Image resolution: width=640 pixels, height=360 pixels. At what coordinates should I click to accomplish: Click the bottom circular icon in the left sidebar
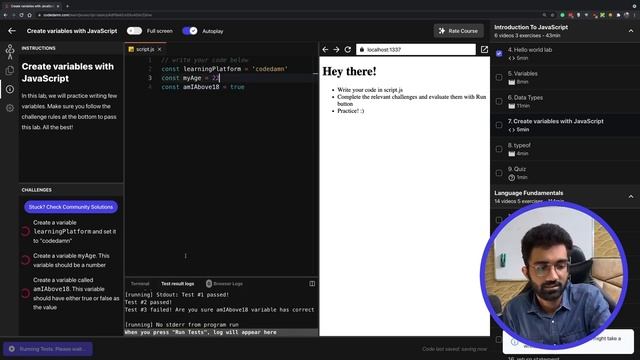[x=10, y=108]
